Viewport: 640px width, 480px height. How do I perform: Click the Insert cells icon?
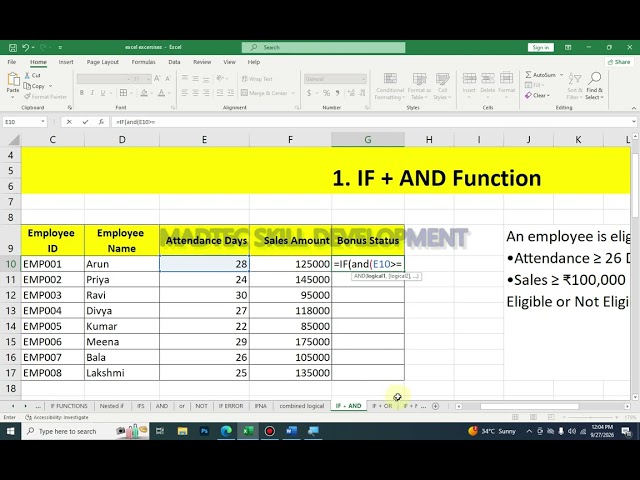[469, 78]
